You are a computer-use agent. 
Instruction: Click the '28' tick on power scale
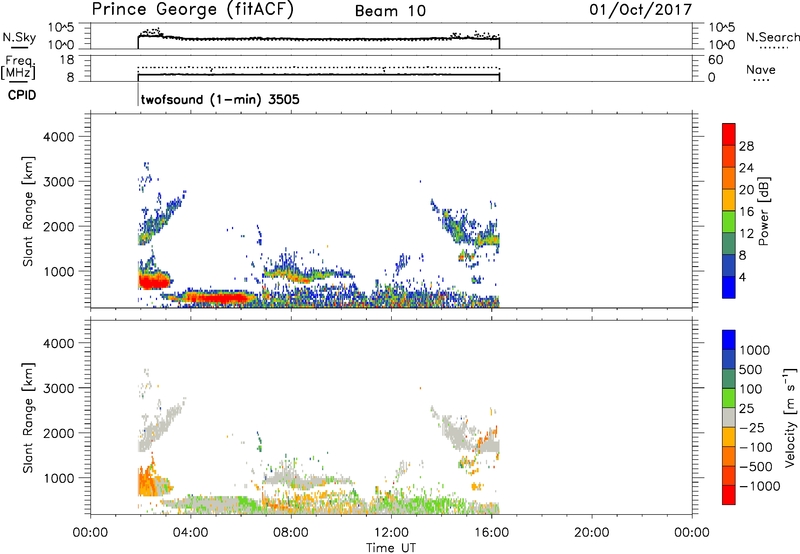click(746, 146)
